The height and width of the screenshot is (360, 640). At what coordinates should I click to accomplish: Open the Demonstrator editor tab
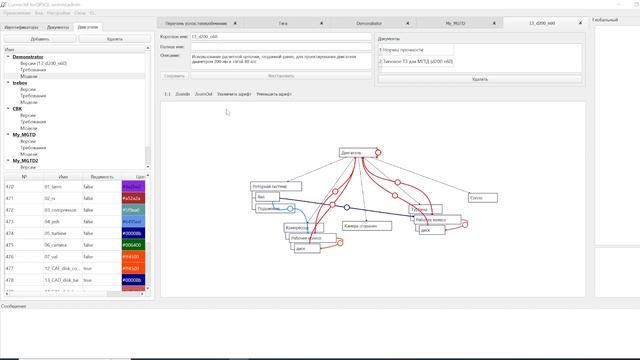pyautogui.click(x=369, y=23)
